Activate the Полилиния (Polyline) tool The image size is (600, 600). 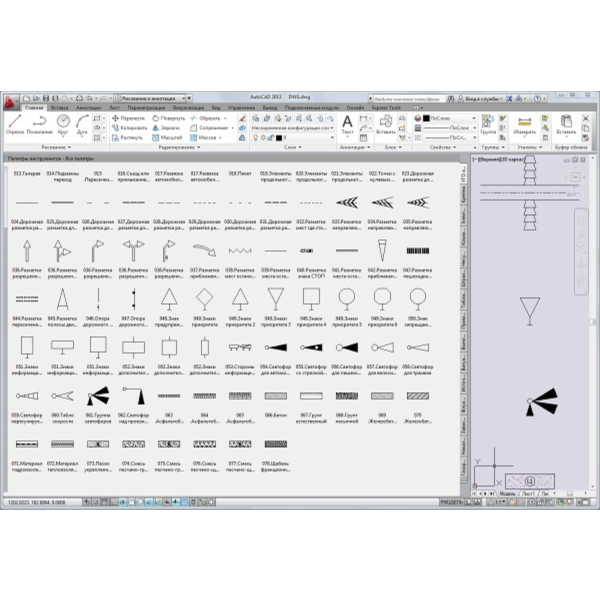39,124
